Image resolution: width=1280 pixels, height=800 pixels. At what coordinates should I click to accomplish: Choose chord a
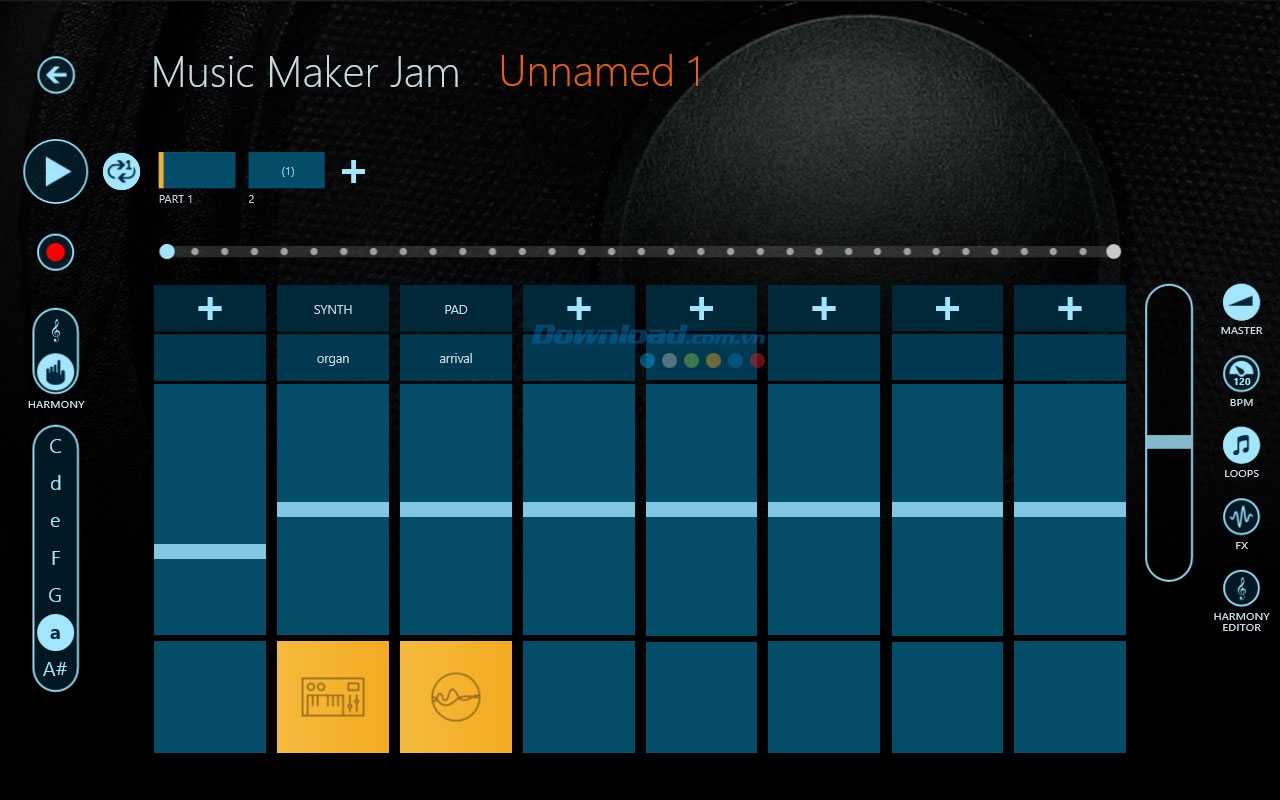click(56, 633)
